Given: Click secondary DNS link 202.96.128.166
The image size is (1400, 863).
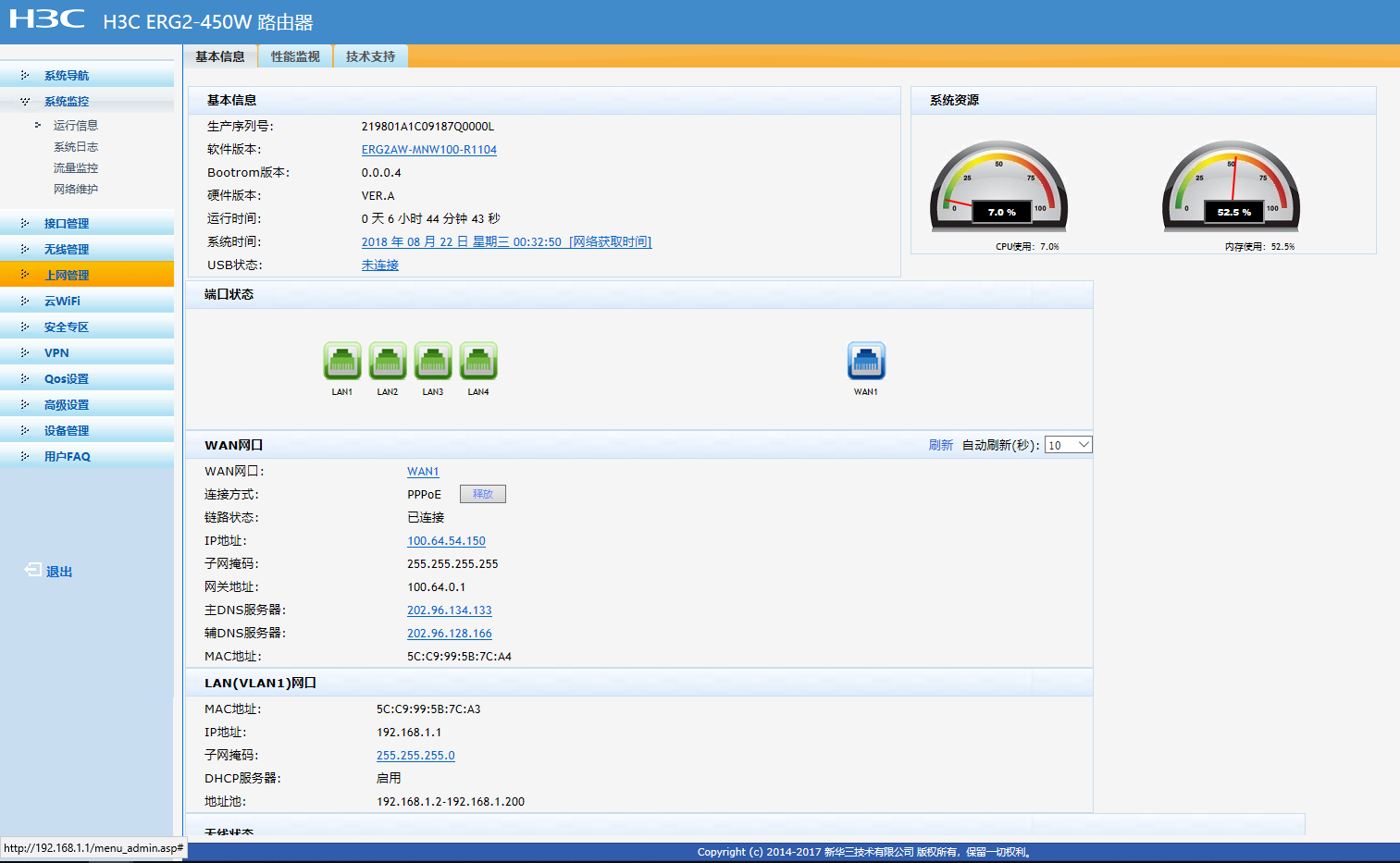Looking at the screenshot, I should (x=450, y=633).
